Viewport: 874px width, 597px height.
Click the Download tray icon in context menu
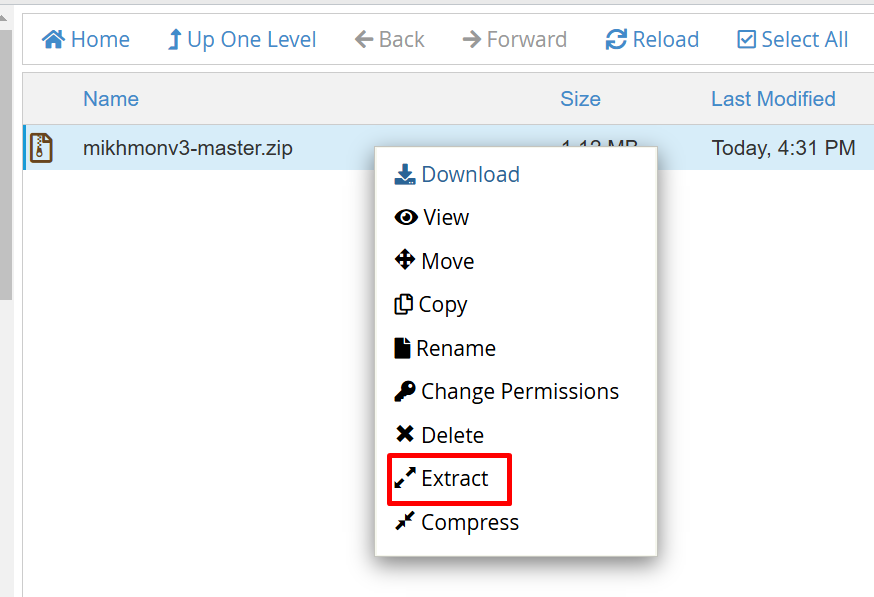[x=405, y=174]
